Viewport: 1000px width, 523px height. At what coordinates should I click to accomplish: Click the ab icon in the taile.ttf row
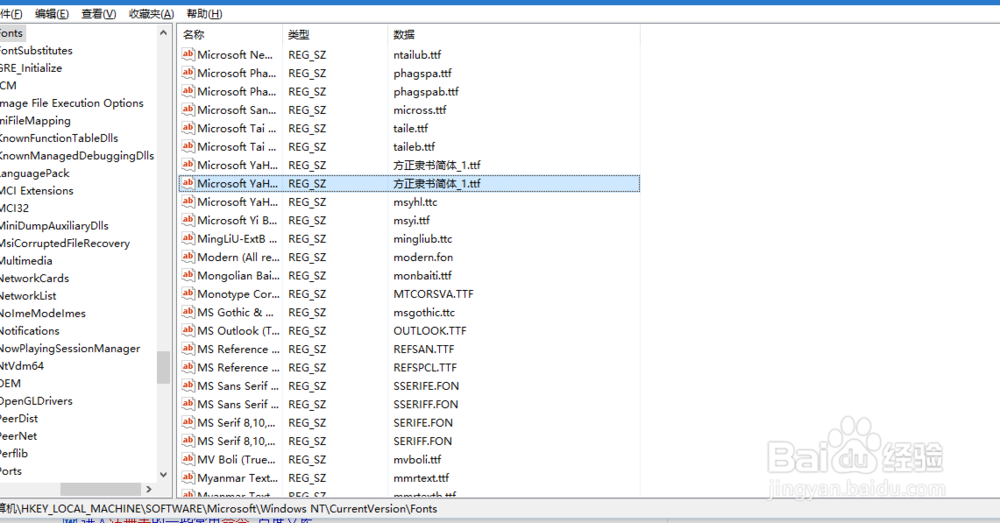pyautogui.click(x=188, y=128)
